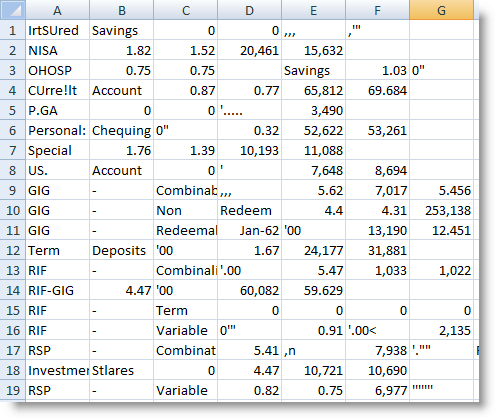Select the Jan-62 cell in row 11
495x418 pixels.
coord(249,230)
